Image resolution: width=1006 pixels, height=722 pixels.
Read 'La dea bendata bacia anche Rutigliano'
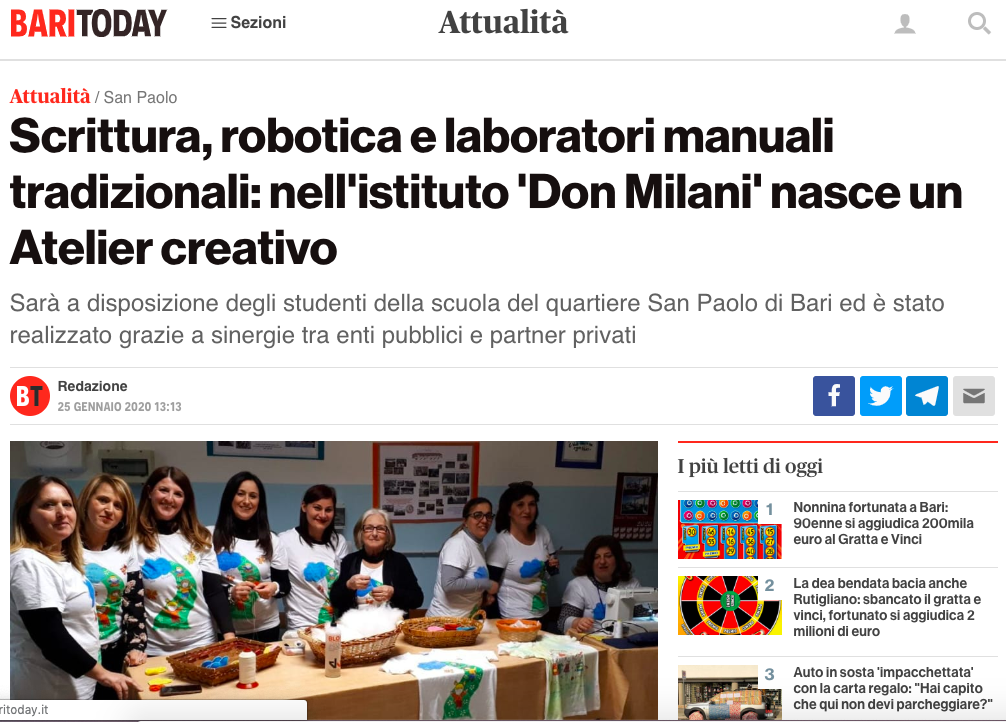[887, 607]
